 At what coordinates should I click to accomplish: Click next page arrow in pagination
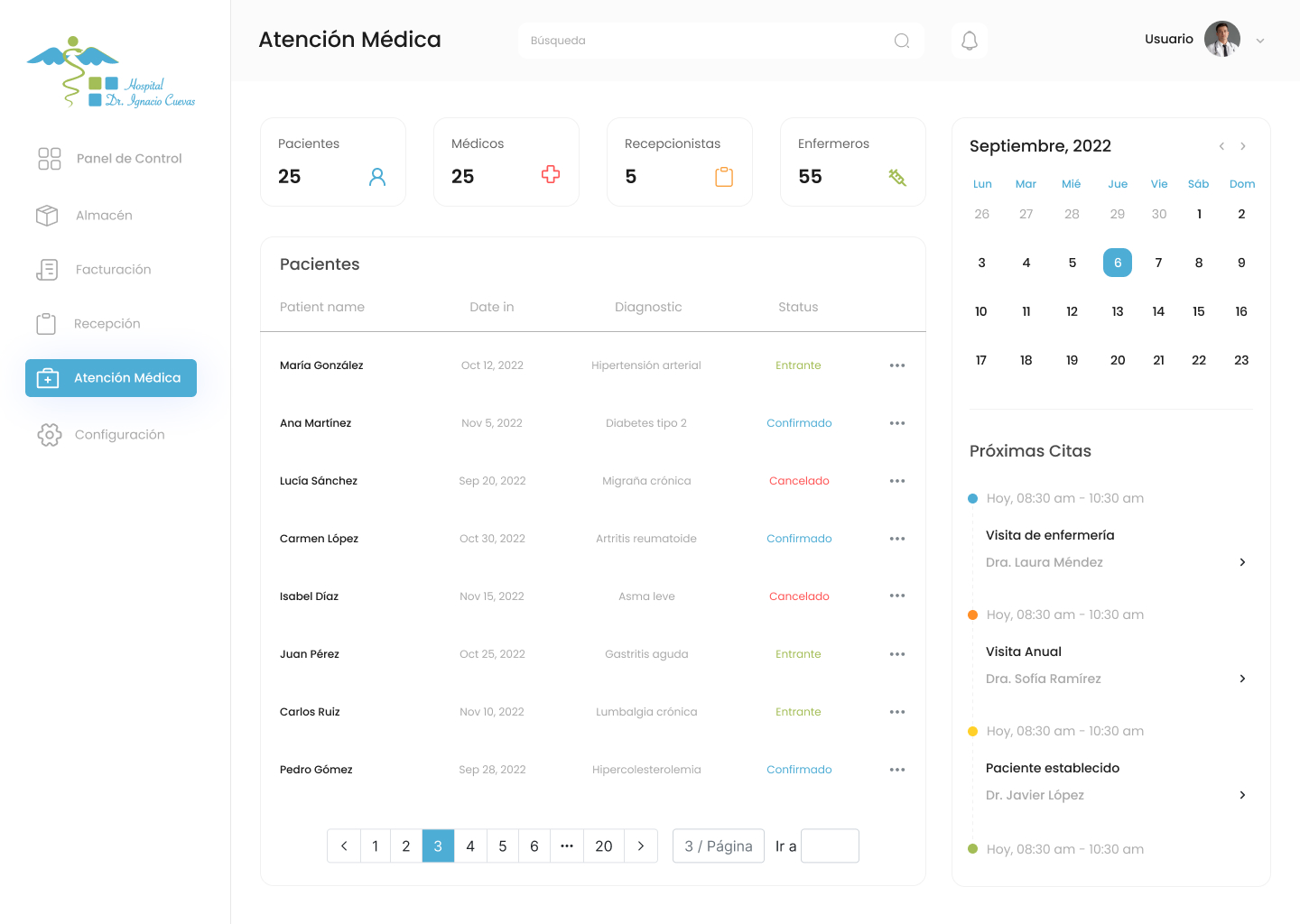click(641, 845)
